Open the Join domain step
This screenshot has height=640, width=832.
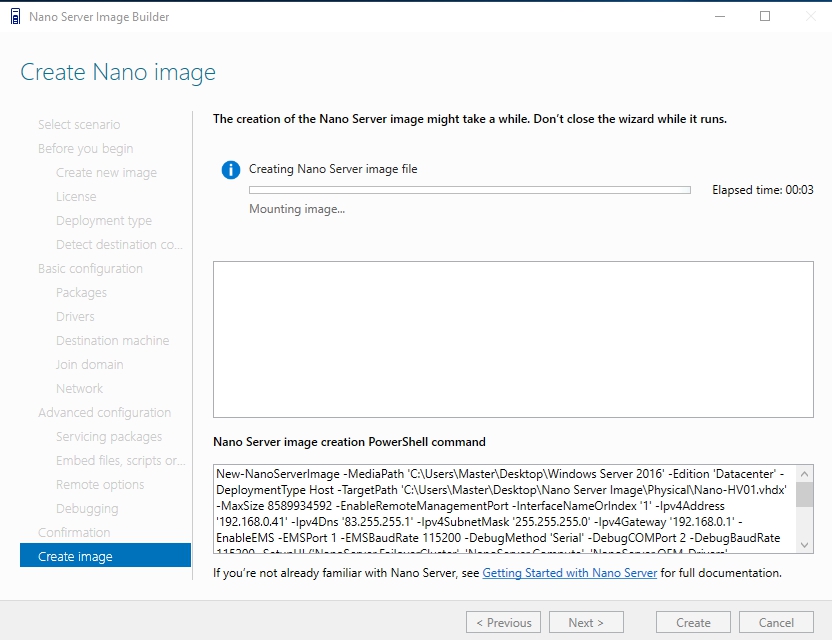89,364
